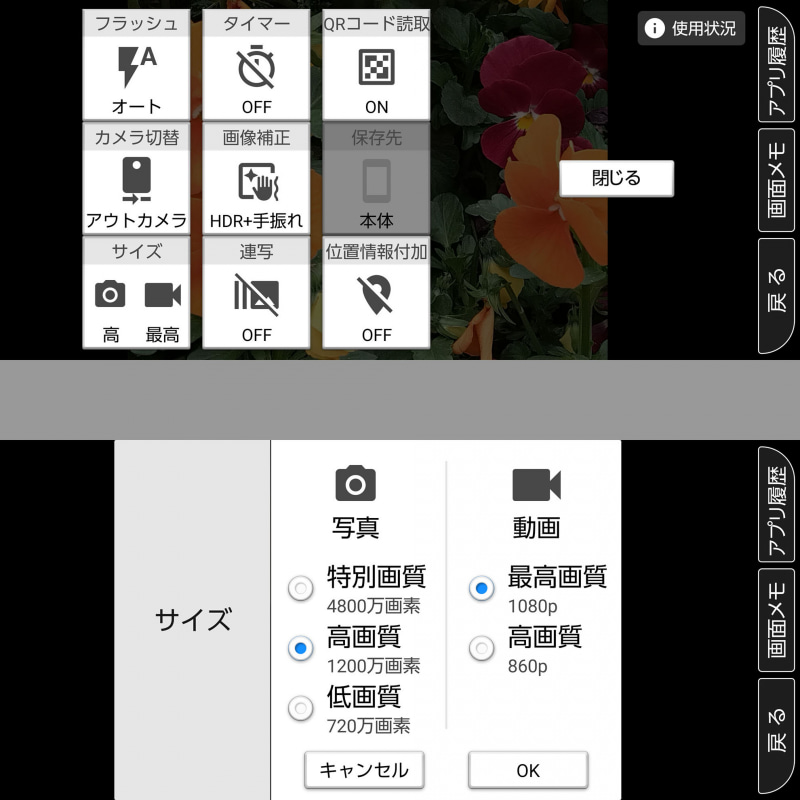800x800 pixels.
Task: Tap the 使用状況 info indicator
Action: coord(692,29)
